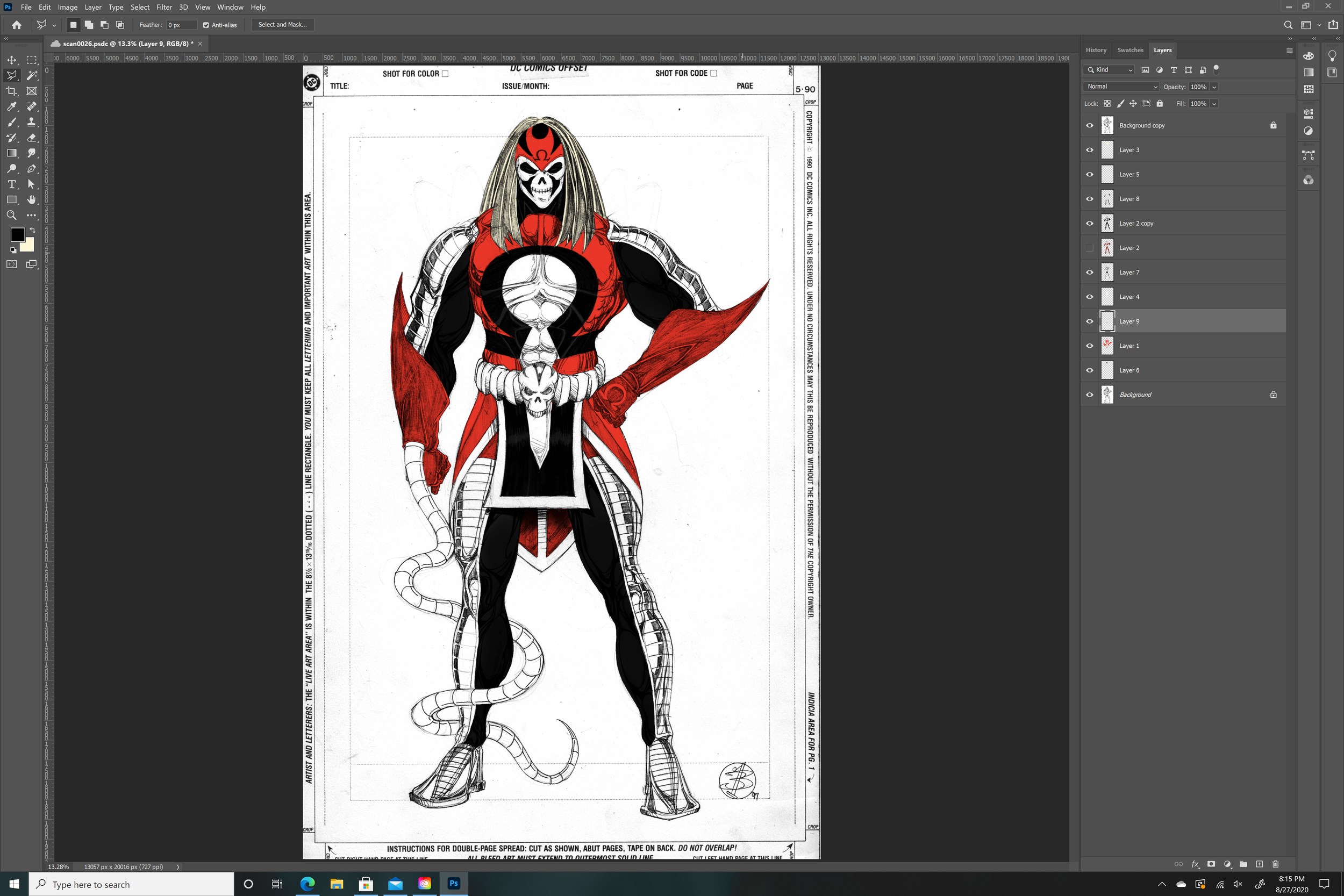Select the Hand tool
The image size is (1344, 896).
pos(31,199)
